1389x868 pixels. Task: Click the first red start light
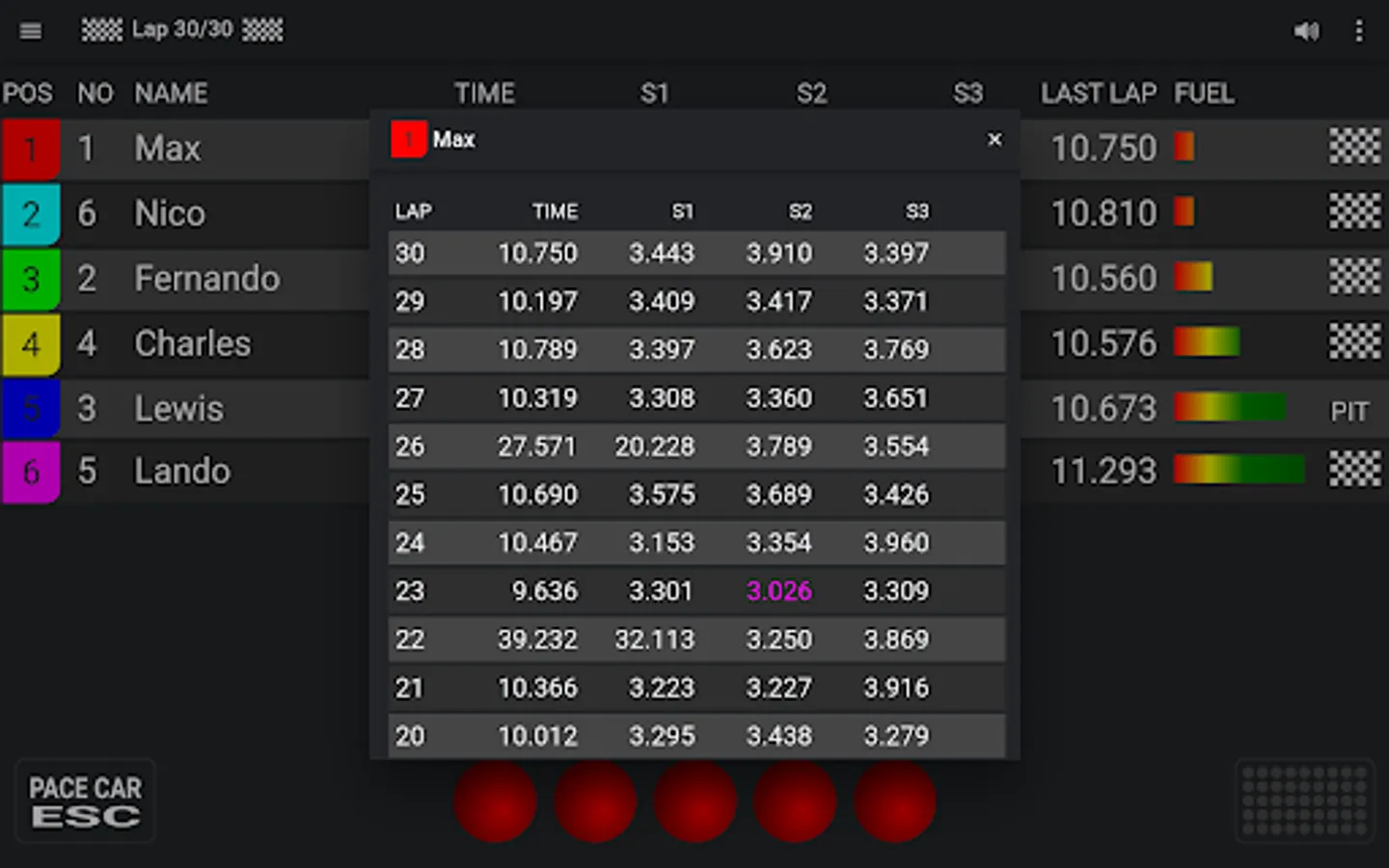(x=495, y=800)
